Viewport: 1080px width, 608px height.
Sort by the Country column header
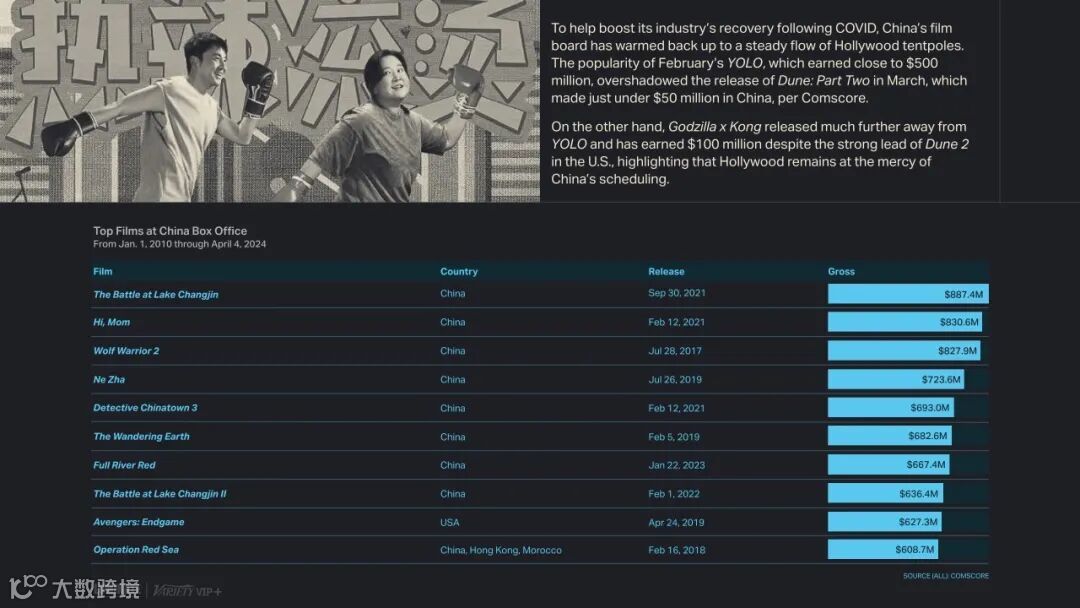point(459,271)
